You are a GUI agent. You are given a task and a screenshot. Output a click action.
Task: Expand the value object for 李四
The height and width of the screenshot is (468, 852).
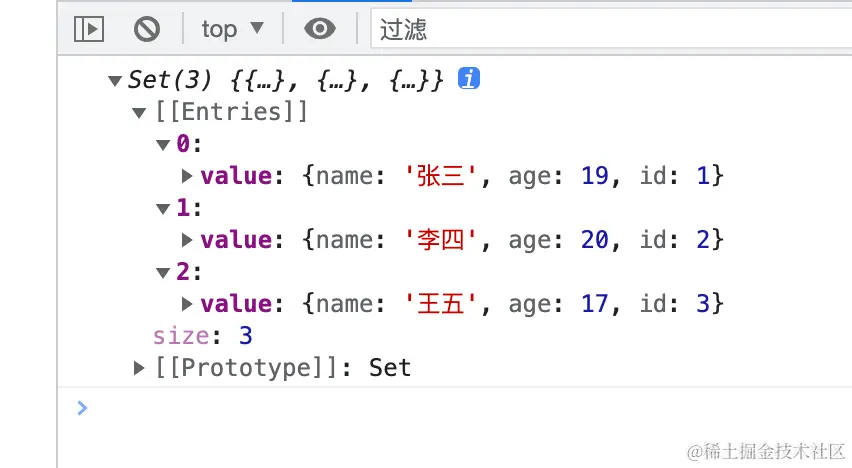pos(187,240)
